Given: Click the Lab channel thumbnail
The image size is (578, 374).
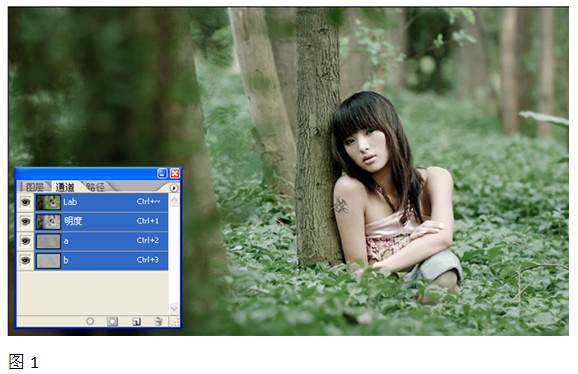Looking at the screenshot, I should coord(48,202).
